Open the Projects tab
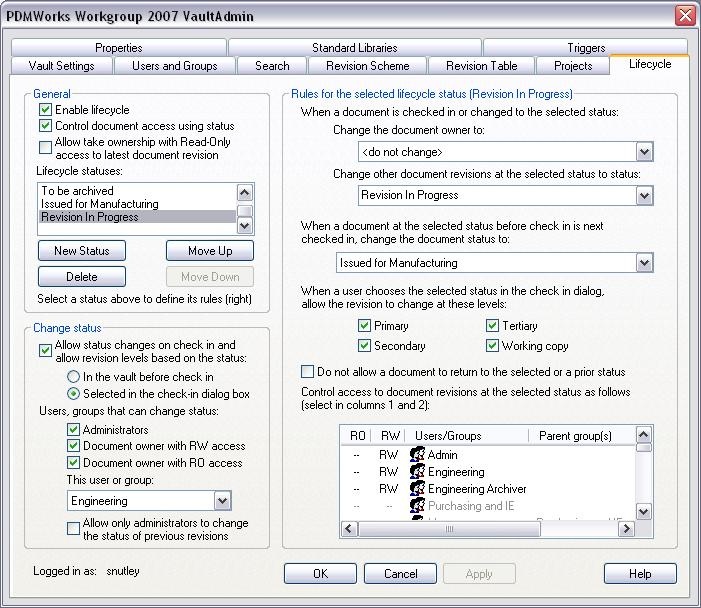The image size is (701, 608). point(573,66)
